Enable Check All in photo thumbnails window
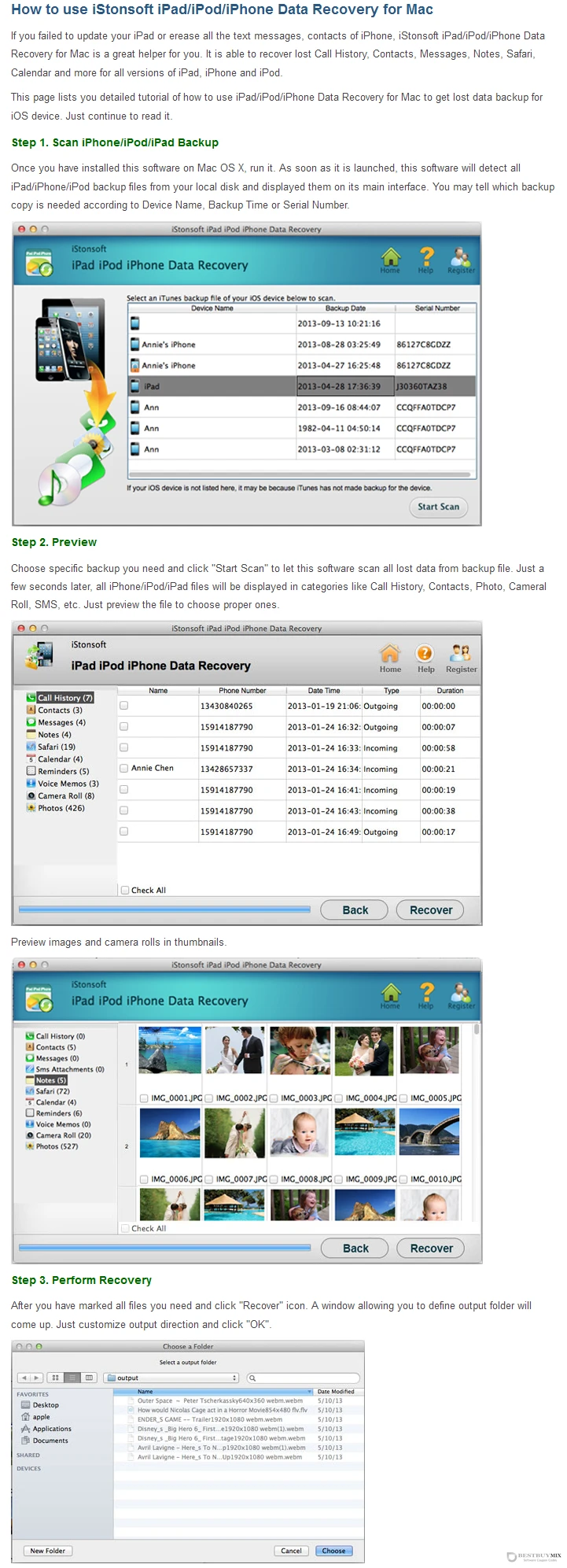Viewport: 567px width, 1568px height. pyautogui.click(x=124, y=1228)
